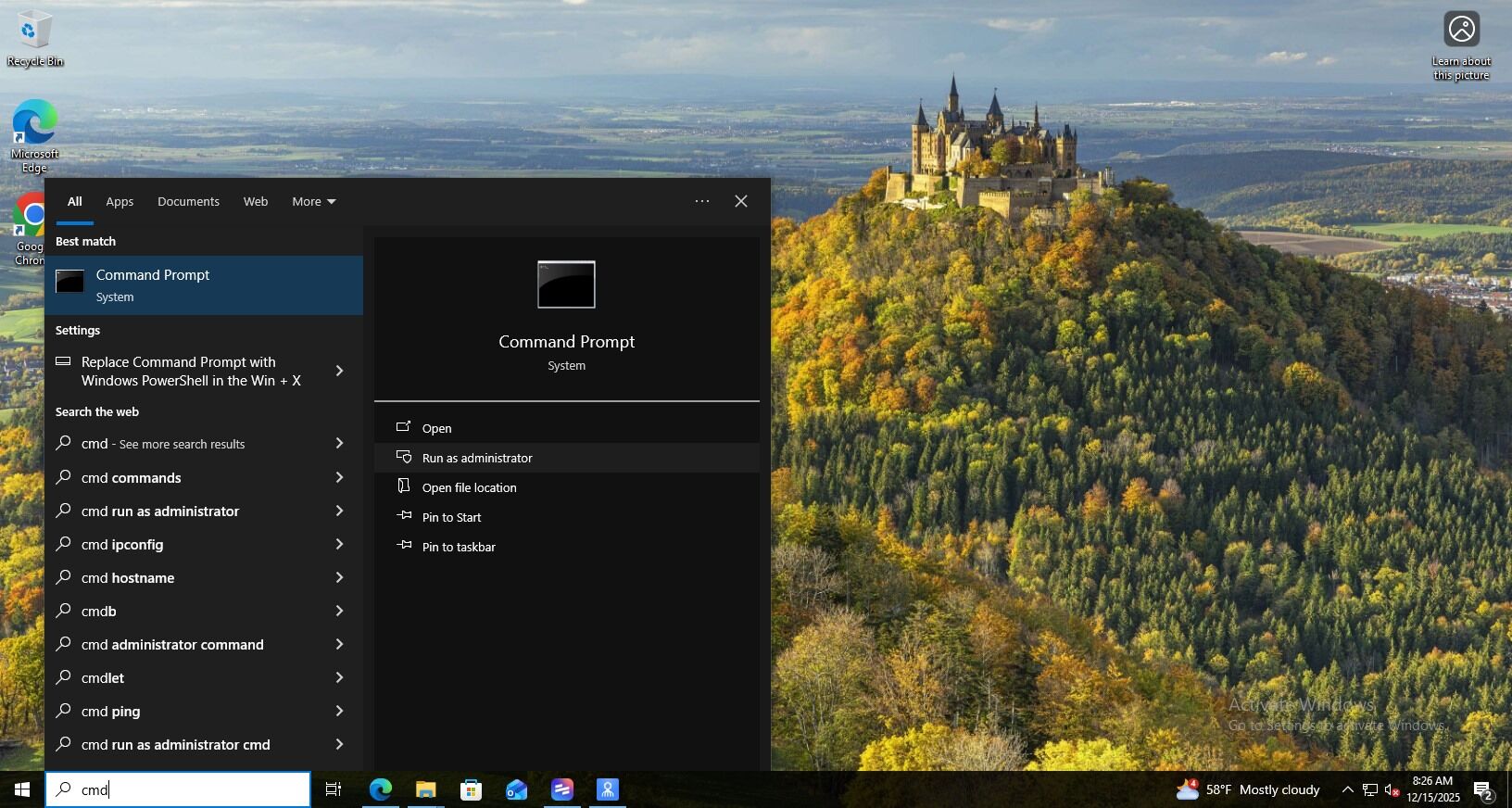Click Pin to Start action

click(566, 517)
